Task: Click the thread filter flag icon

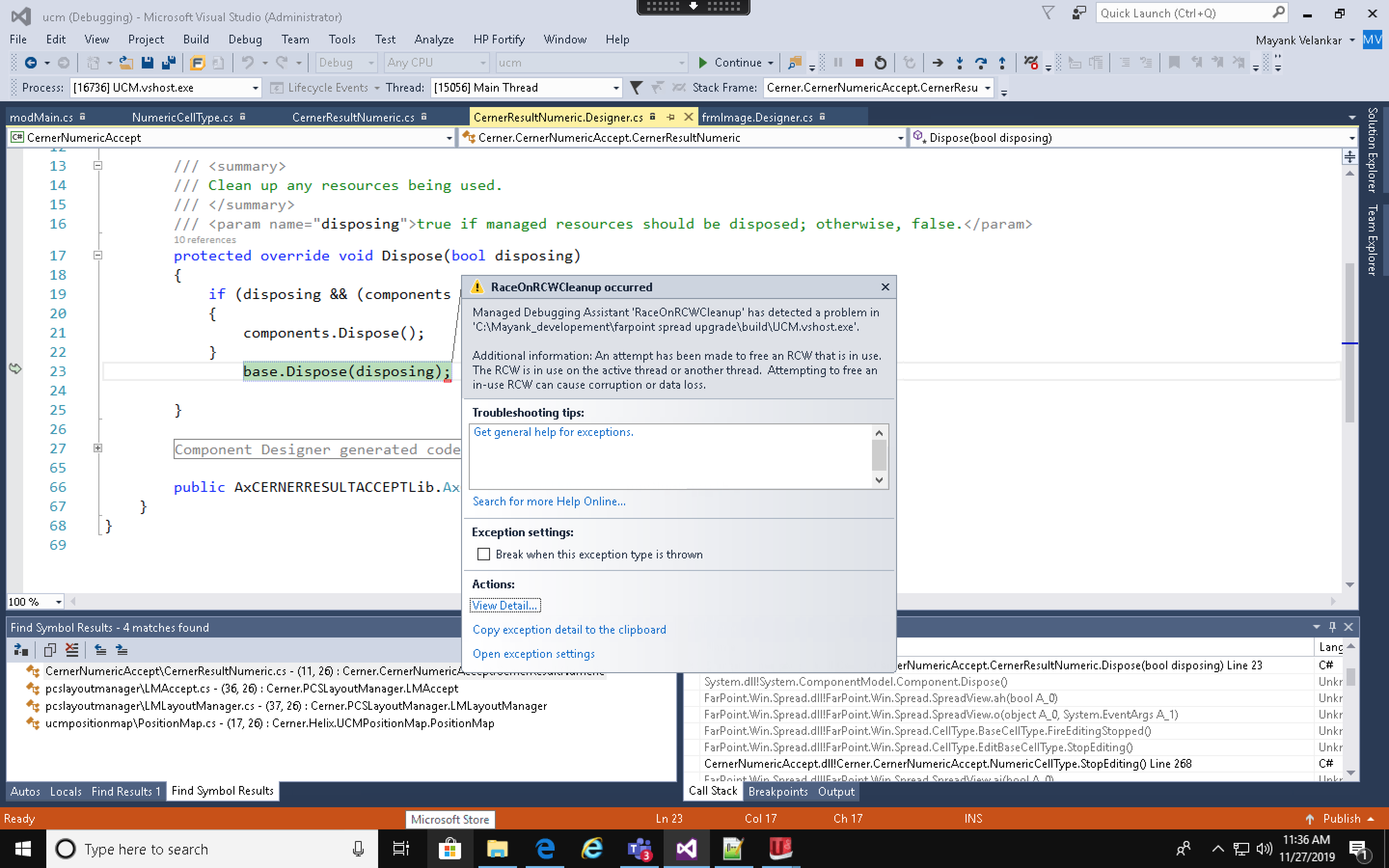Action: [636, 88]
